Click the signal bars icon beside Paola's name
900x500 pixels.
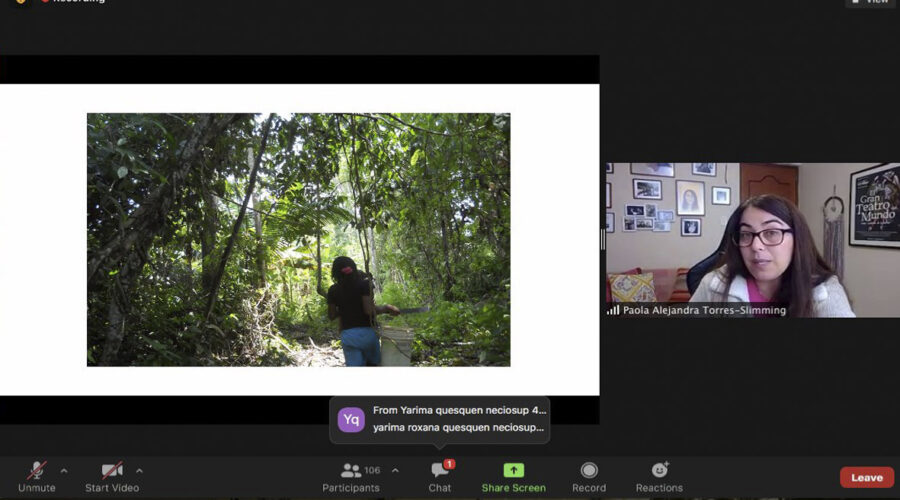[613, 311]
